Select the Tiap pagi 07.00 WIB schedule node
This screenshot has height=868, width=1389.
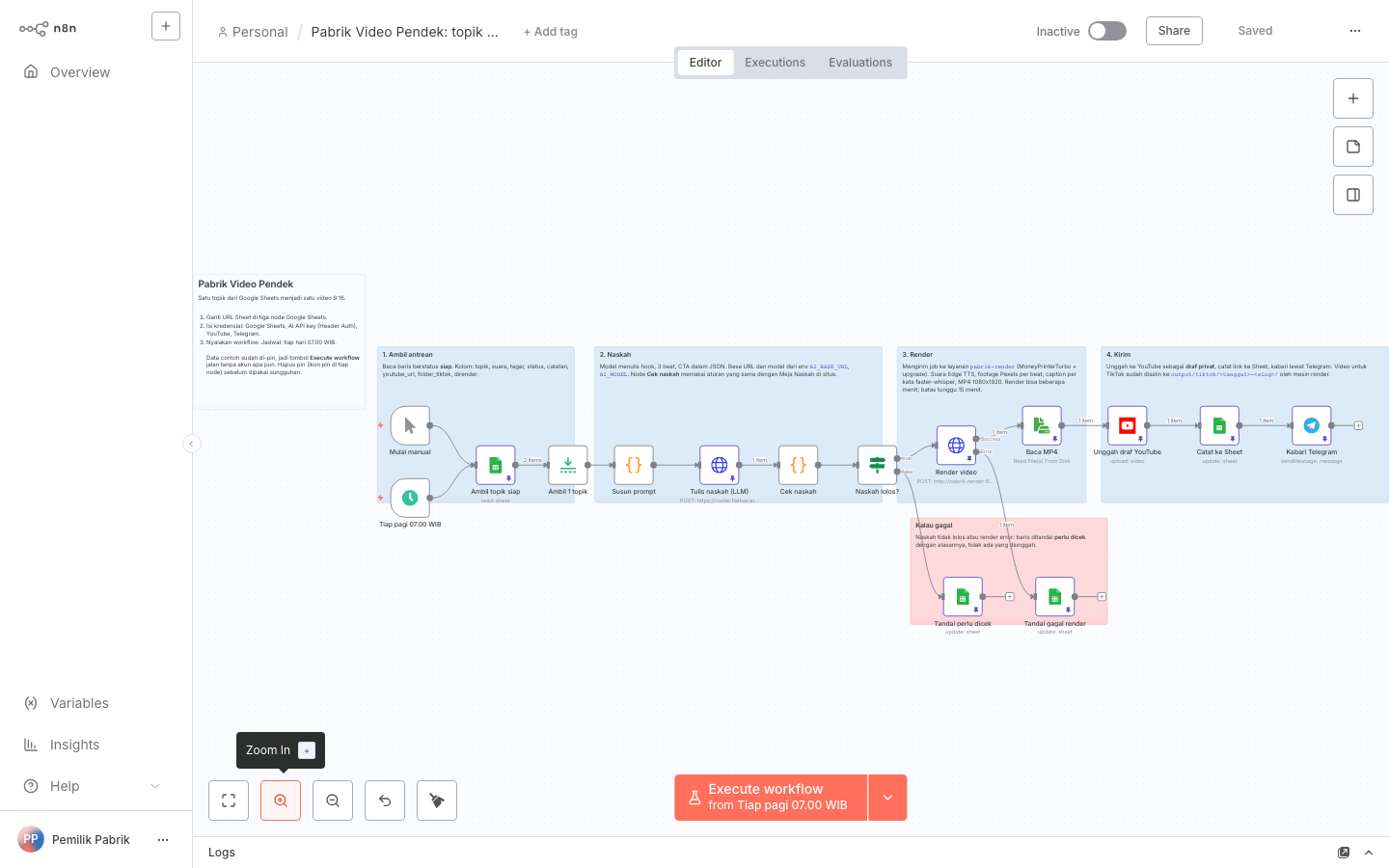[410, 498]
